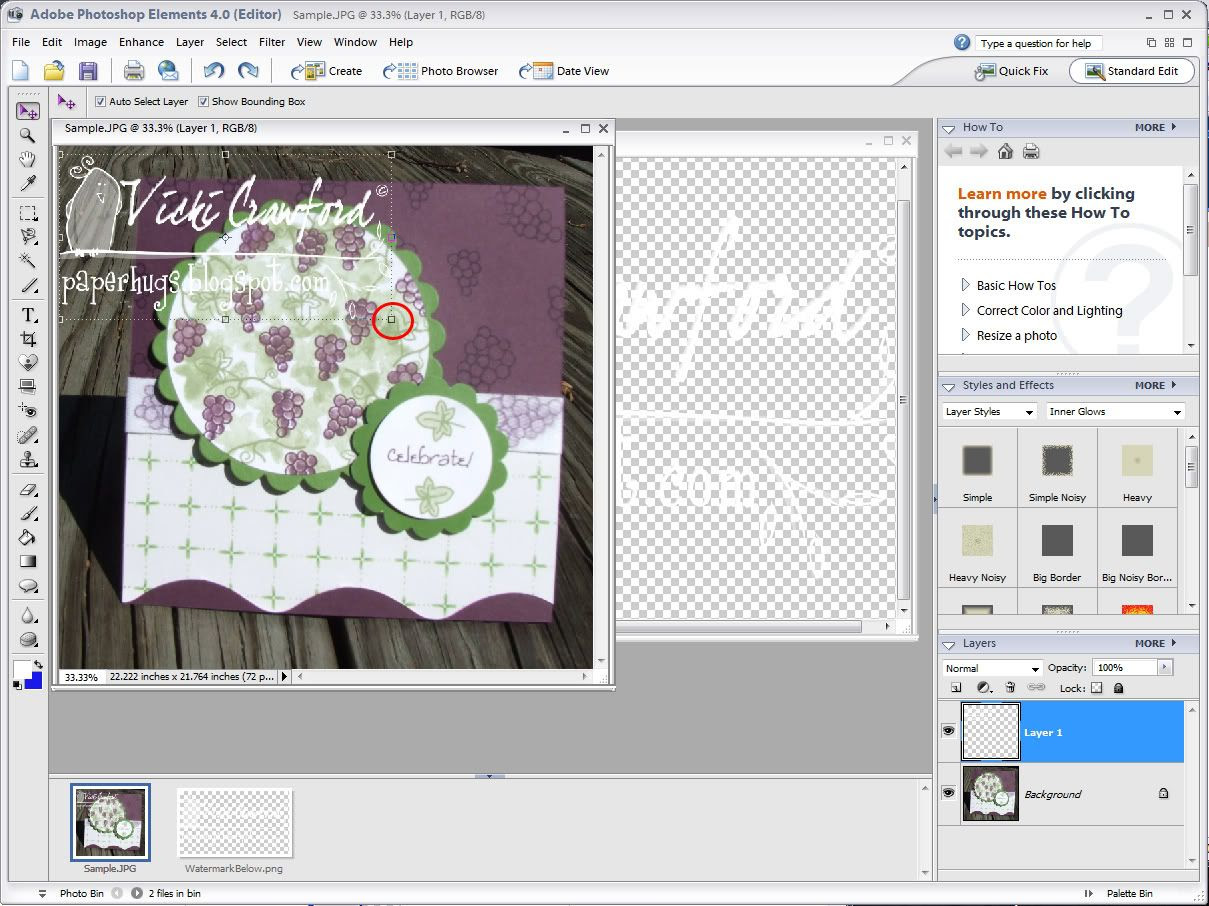Click MORE in the How To palette
Screen dimensions: 1209x906
click(1155, 127)
